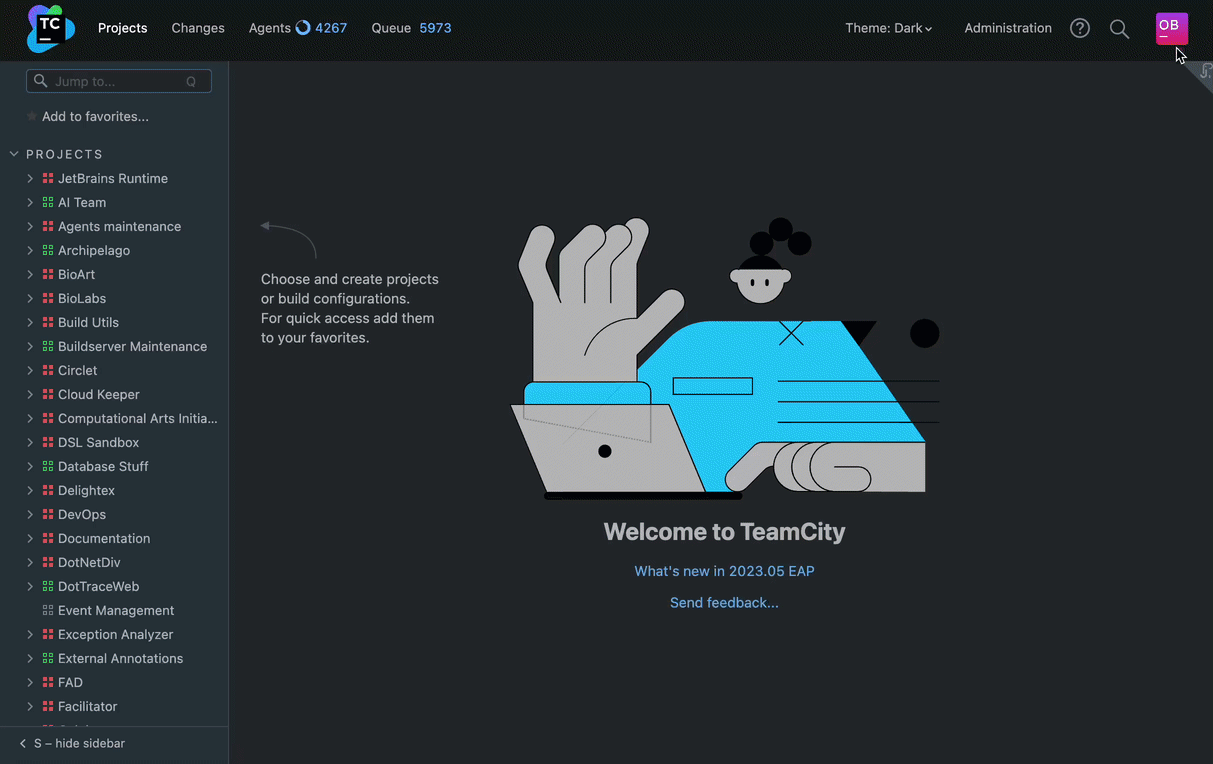Click the Buildserver Maintenance project status icon
This screenshot has height=764, width=1213.
[x=48, y=347]
